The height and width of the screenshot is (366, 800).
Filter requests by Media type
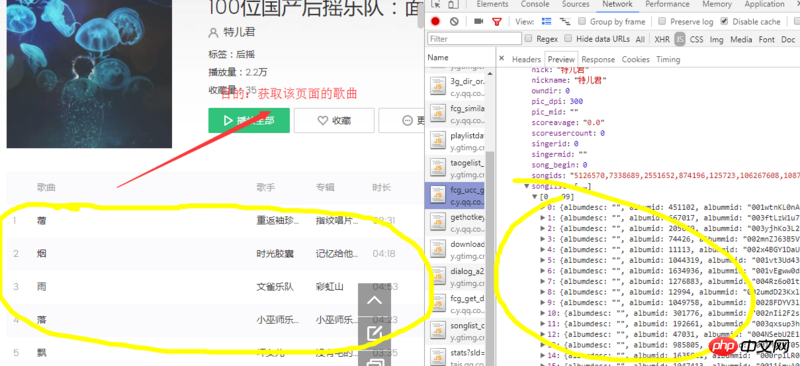741,39
